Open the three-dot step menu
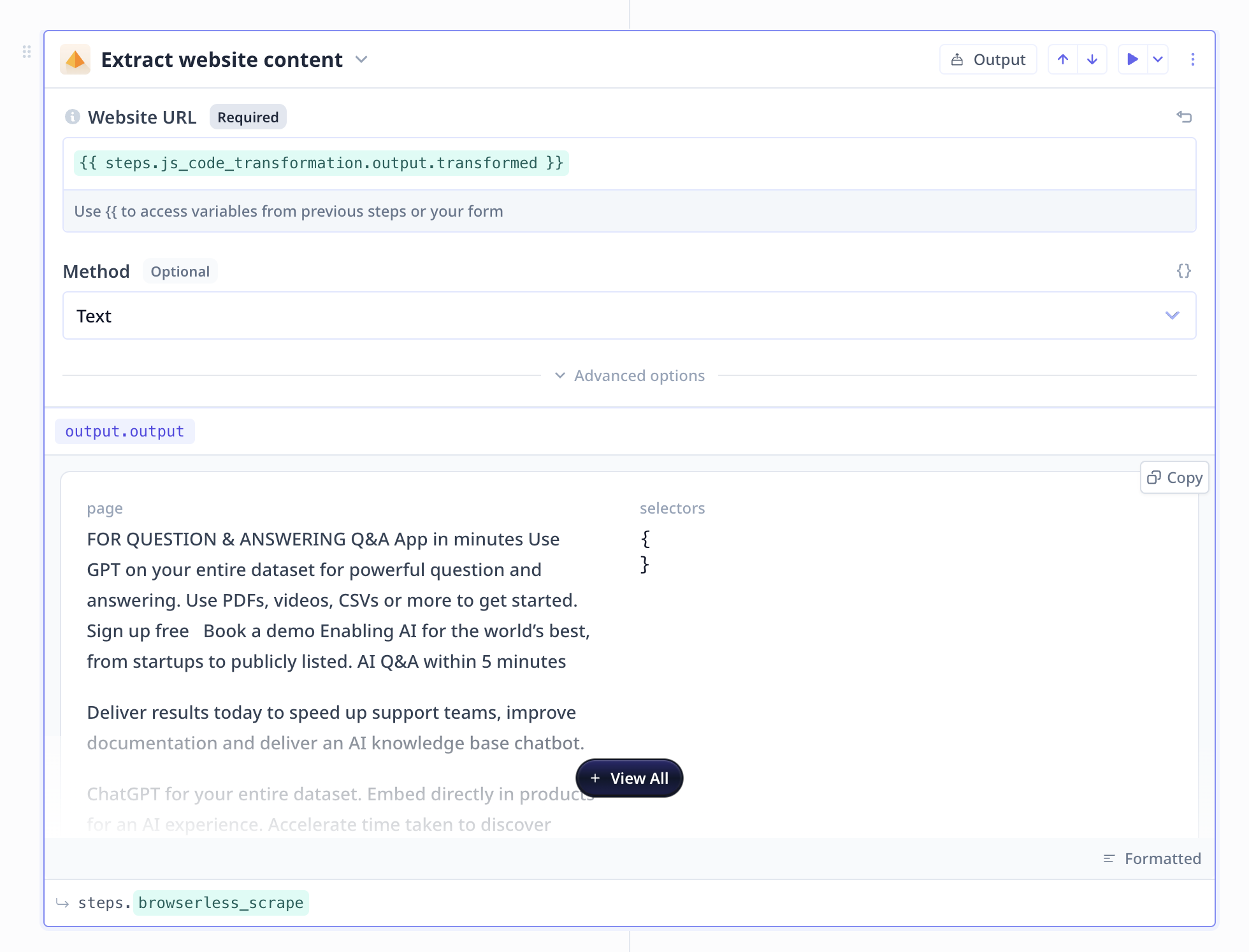Viewport: 1249px width, 952px height. [x=1193, y=59]
